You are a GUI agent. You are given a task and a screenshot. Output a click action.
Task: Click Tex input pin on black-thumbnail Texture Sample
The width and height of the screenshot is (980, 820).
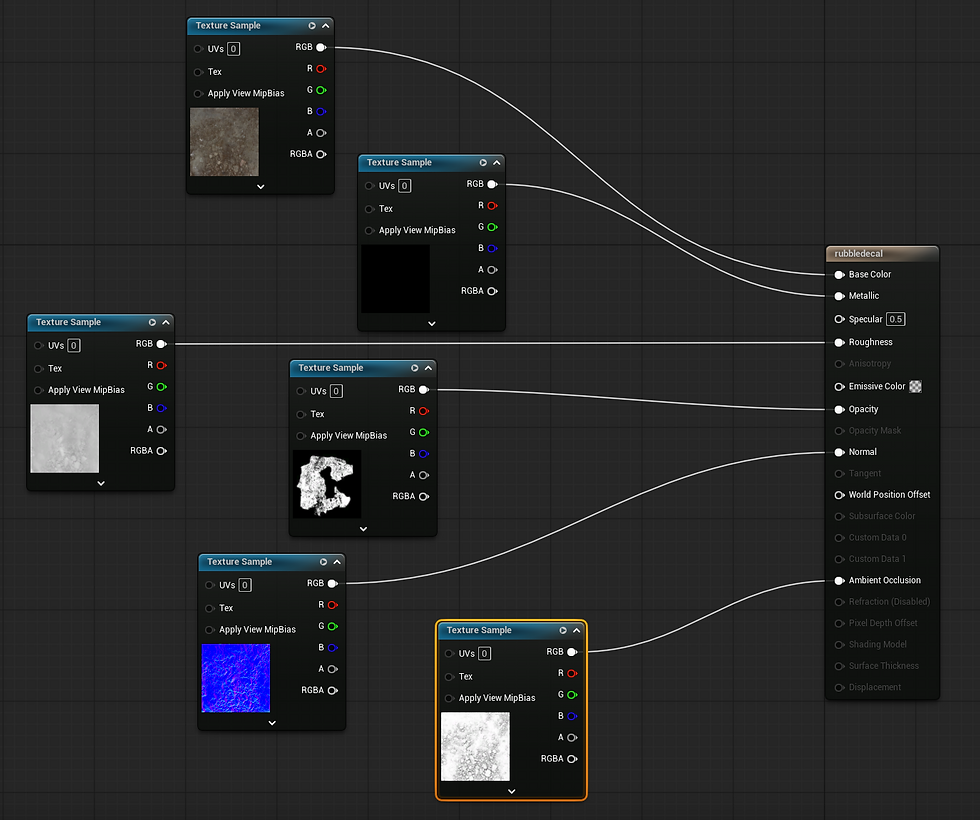[x=369, y=209]
